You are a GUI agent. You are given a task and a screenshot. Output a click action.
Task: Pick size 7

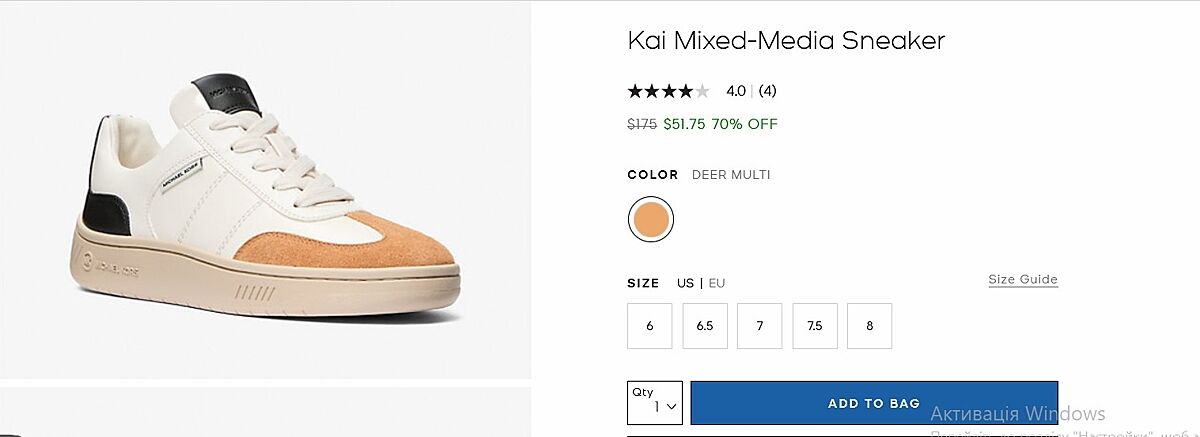(x=760, y=326)
